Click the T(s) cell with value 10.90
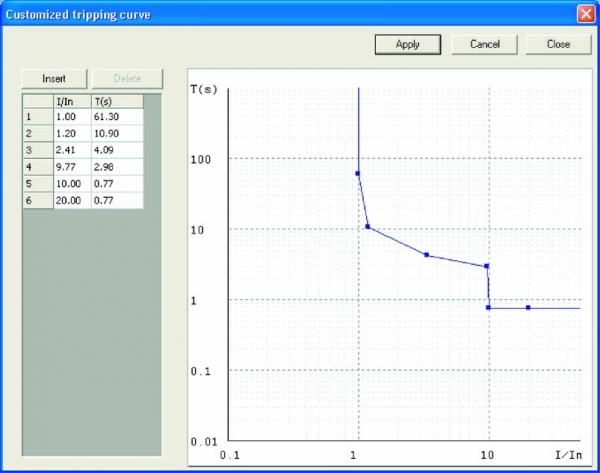The image size is (600, 473). coord(116,133)
